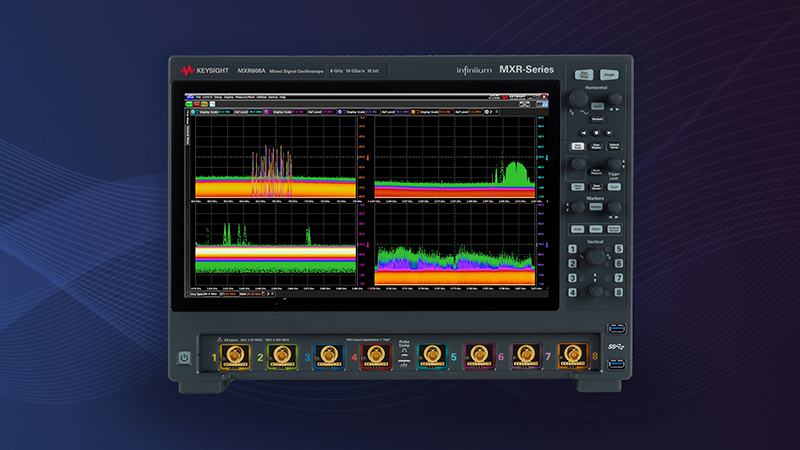Viewport: 800px width, 450px height.
Task: Open the Measure/Mark menu
Action: 245,97
